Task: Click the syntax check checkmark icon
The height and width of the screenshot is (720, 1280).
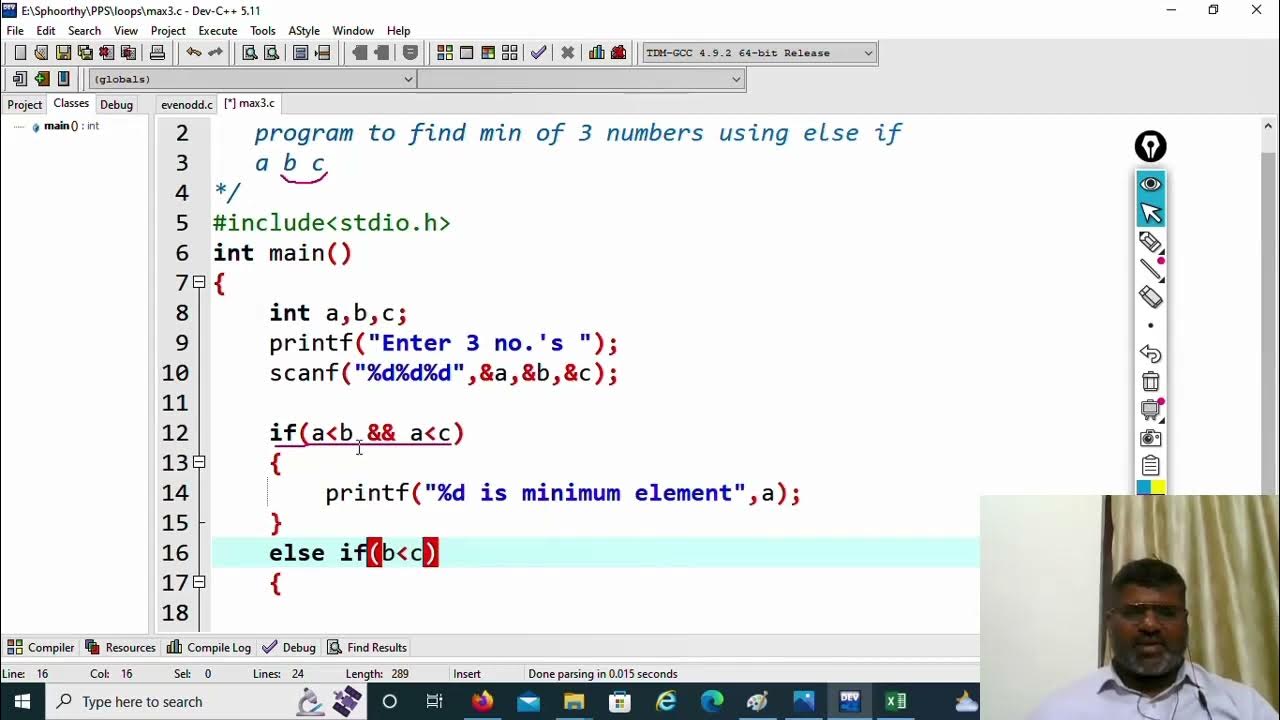Action: pos(539,53)
